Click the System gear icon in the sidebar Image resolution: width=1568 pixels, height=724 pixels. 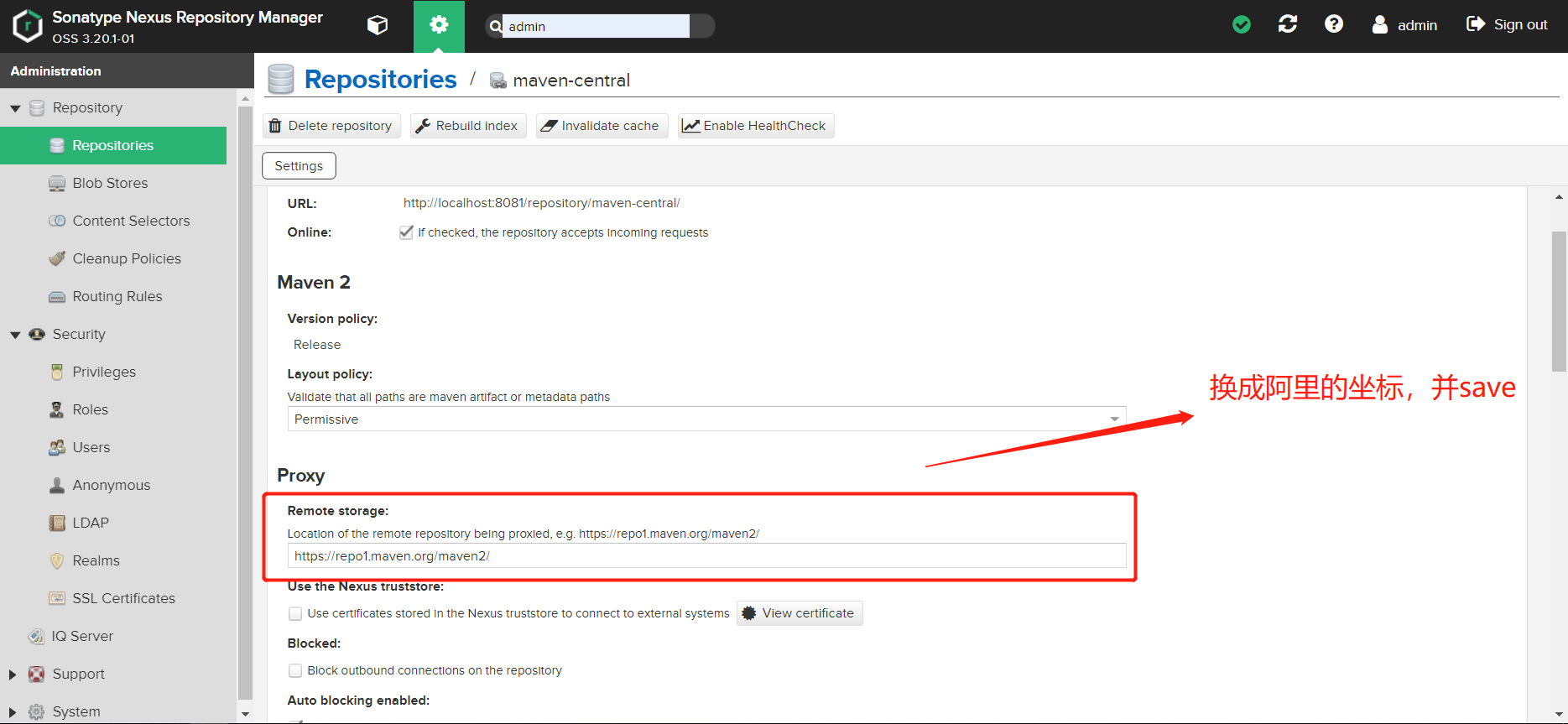click(x=37, y=711)
